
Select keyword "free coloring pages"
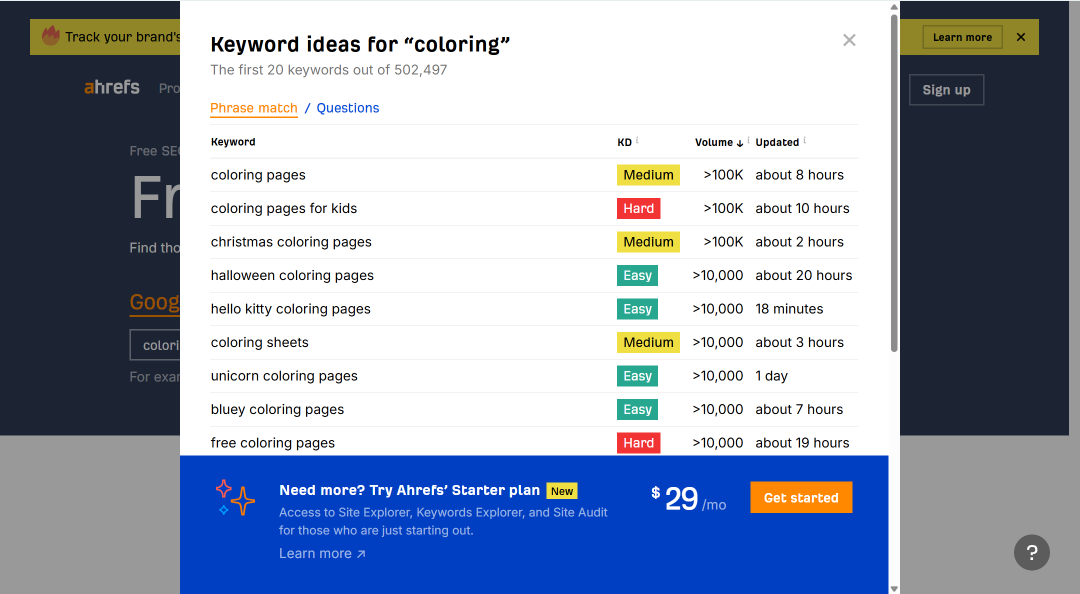(273, 443)
